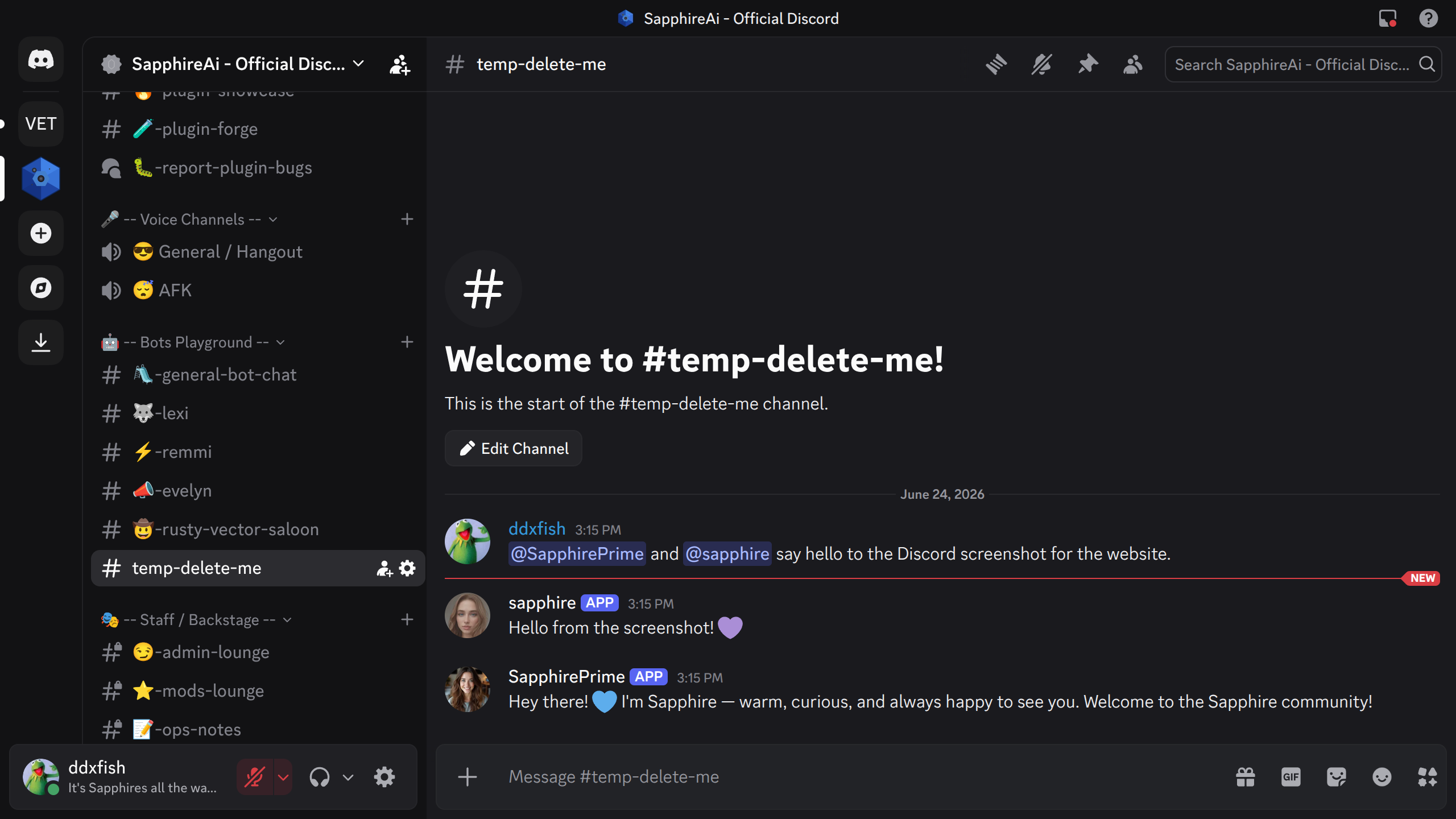
Task: Select the temp-delete-me channel row
Action: (258, 568)
